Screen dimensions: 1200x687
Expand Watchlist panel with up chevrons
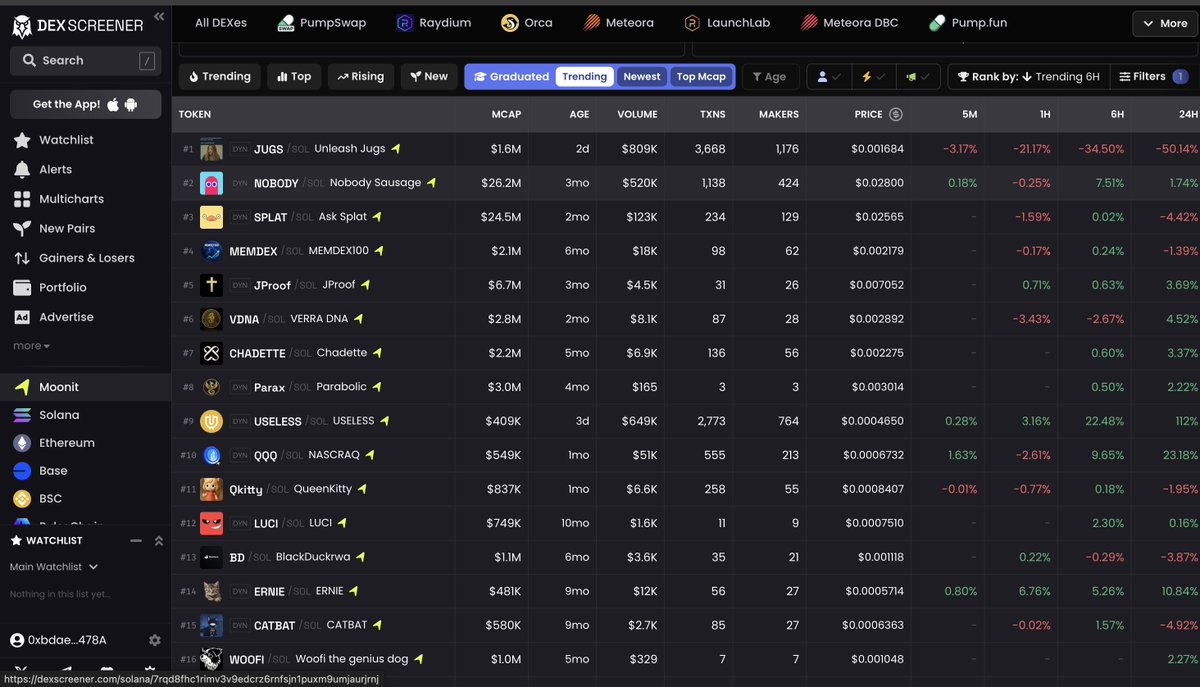click(x=158, y=541)
